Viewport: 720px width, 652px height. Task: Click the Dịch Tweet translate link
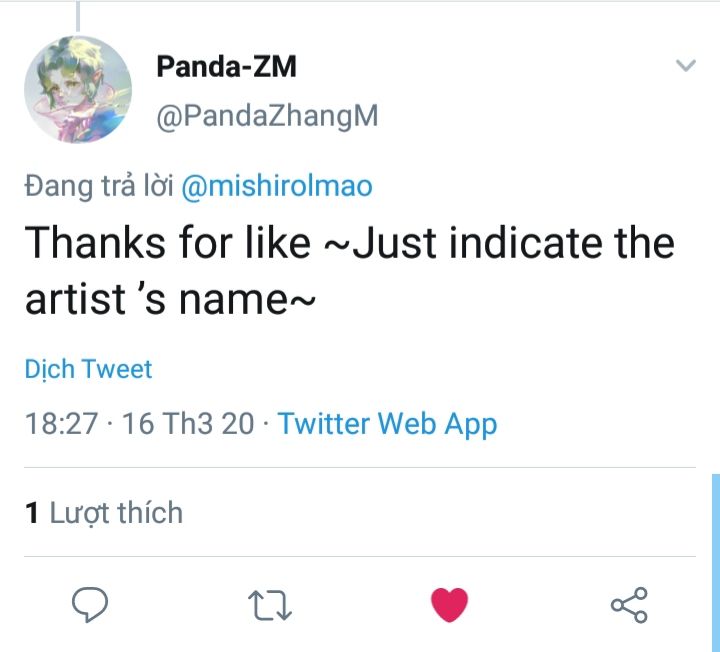coord(88,369)
